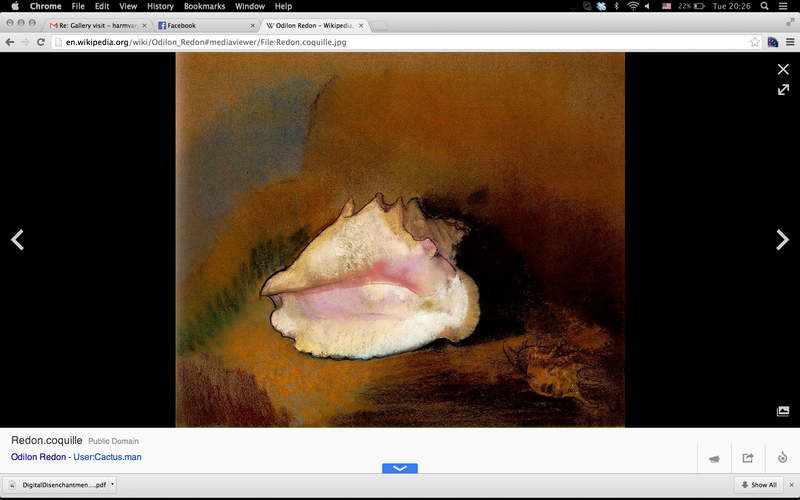Close the downloads bar
The image size is (800, 500).
point(791,485)
